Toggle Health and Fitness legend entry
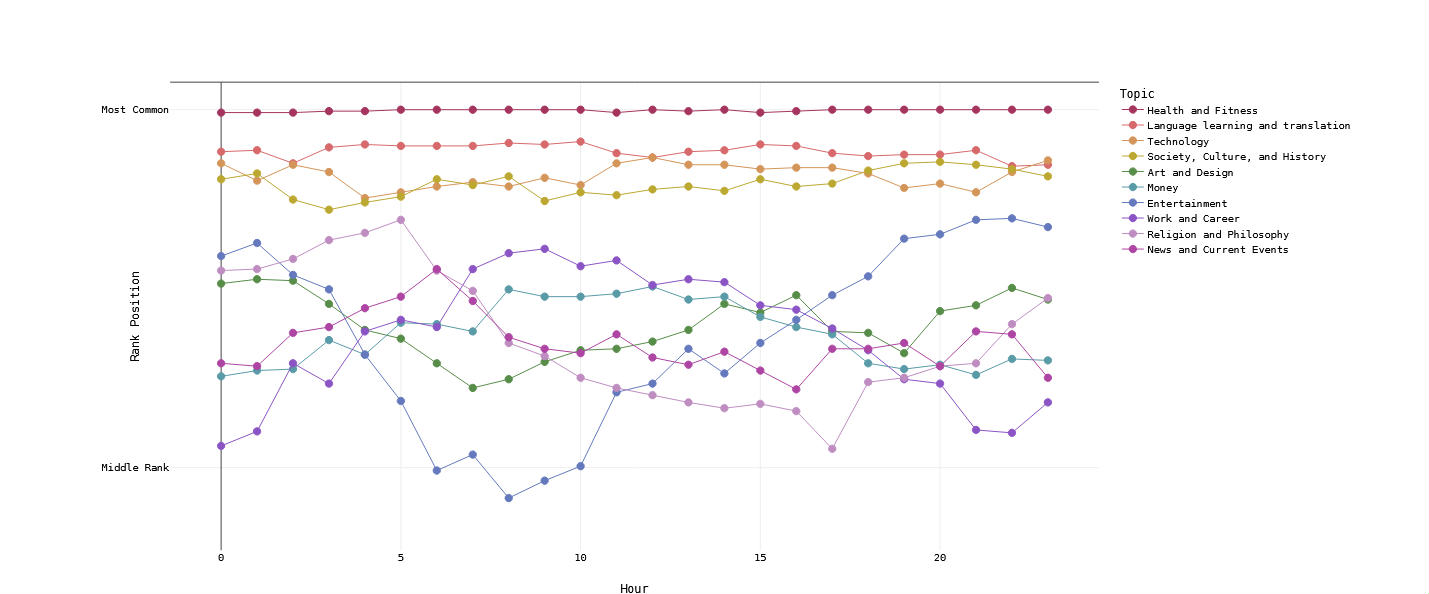Screen dimensions: 1429x594 pos(1202,110)
